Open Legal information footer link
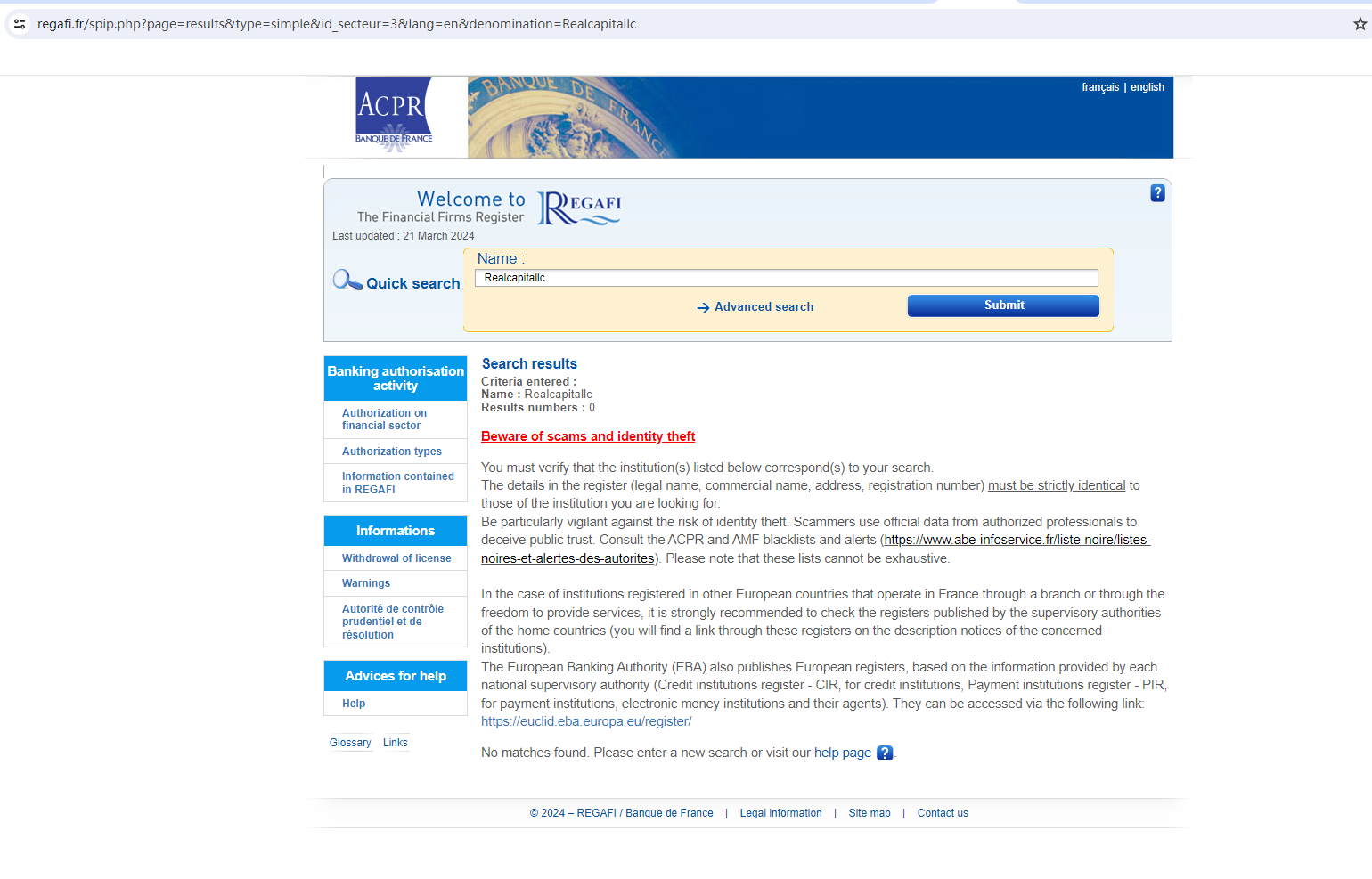Image resolution: width=1372 pixels, height=879 pixels. click(x=781, y=813)
